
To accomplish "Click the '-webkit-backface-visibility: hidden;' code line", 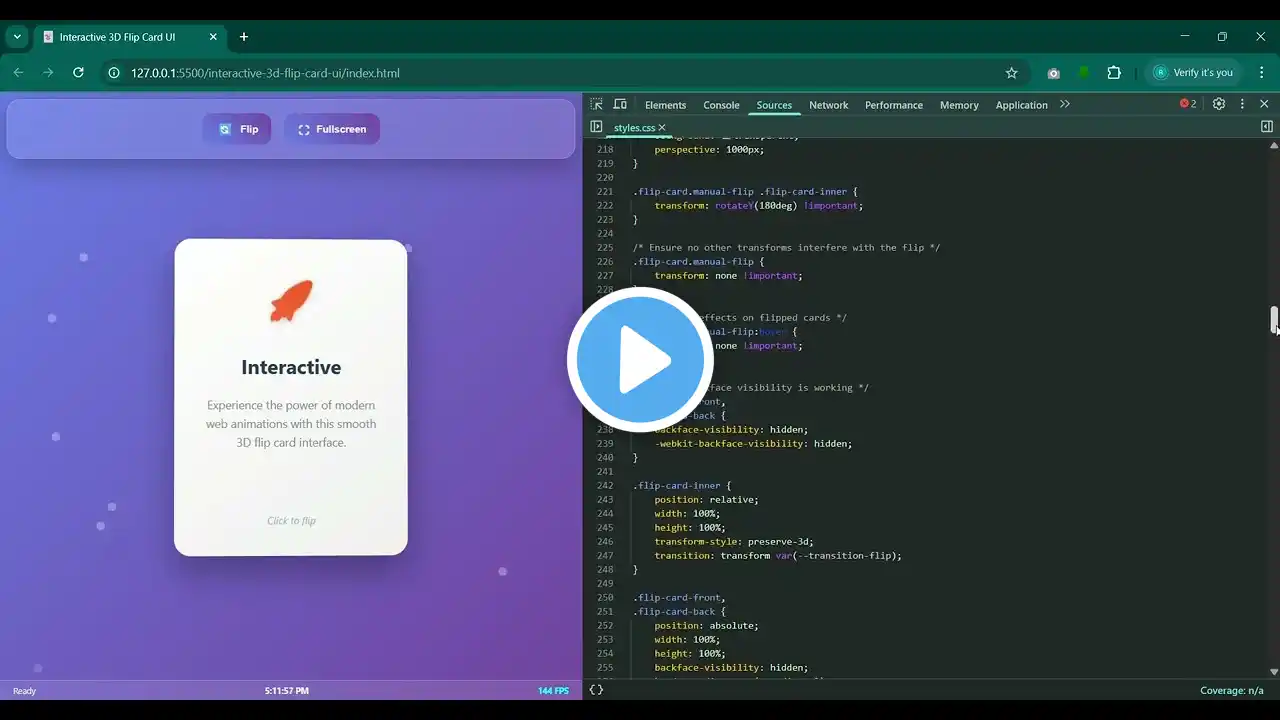I will click(753, 444).
